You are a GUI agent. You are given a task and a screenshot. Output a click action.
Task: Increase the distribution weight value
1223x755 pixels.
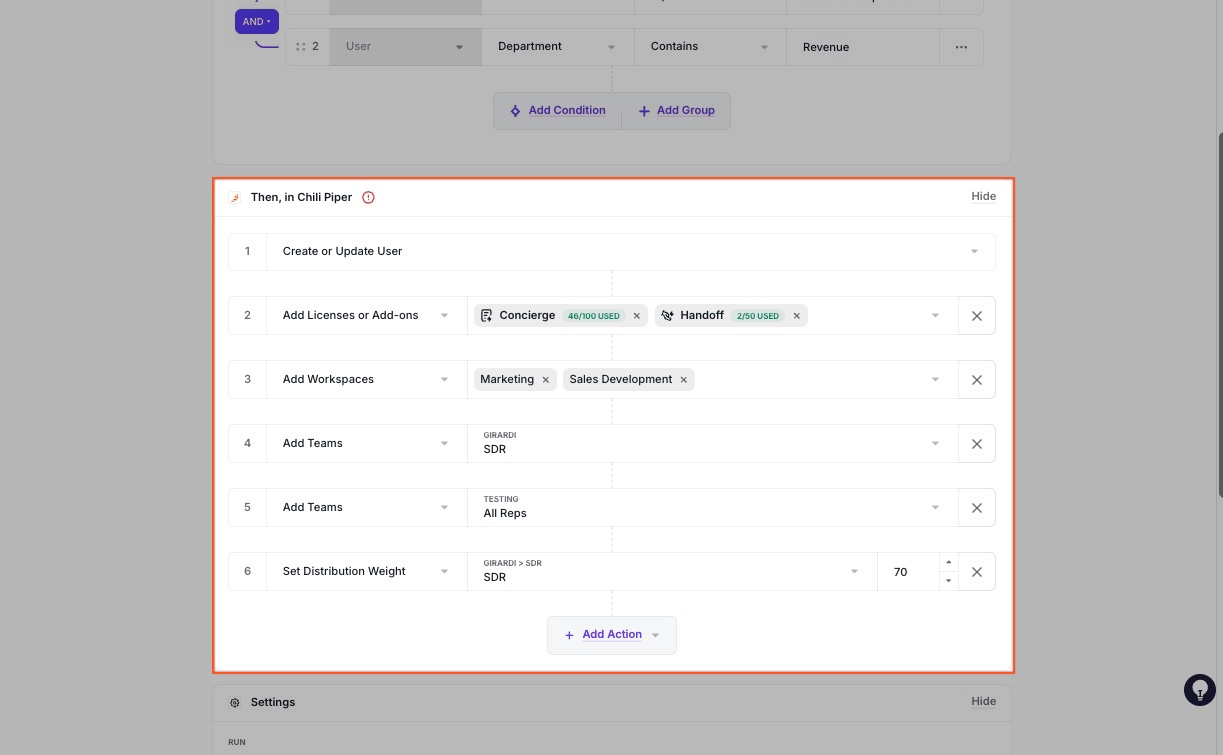click(949, 563)
